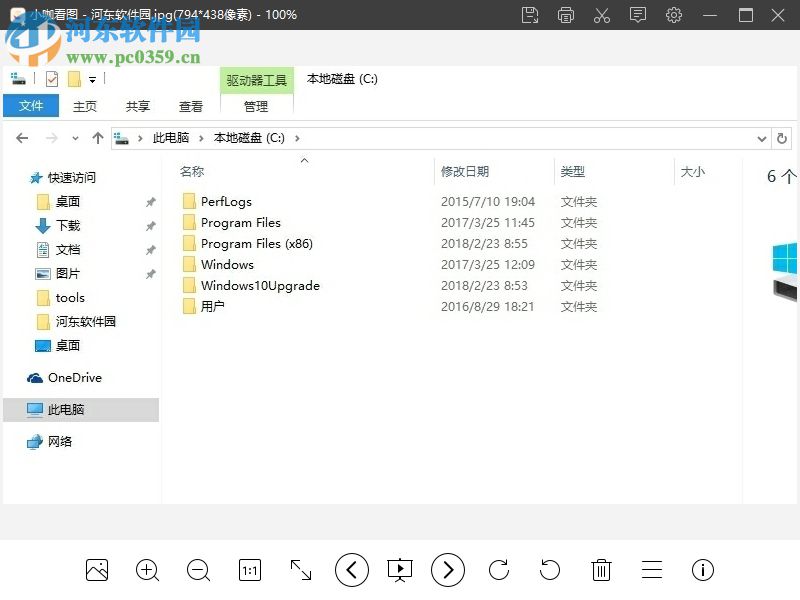This screenshot has height=600, width=800.
Task: Show image information panel
Action: pos(703,570)
